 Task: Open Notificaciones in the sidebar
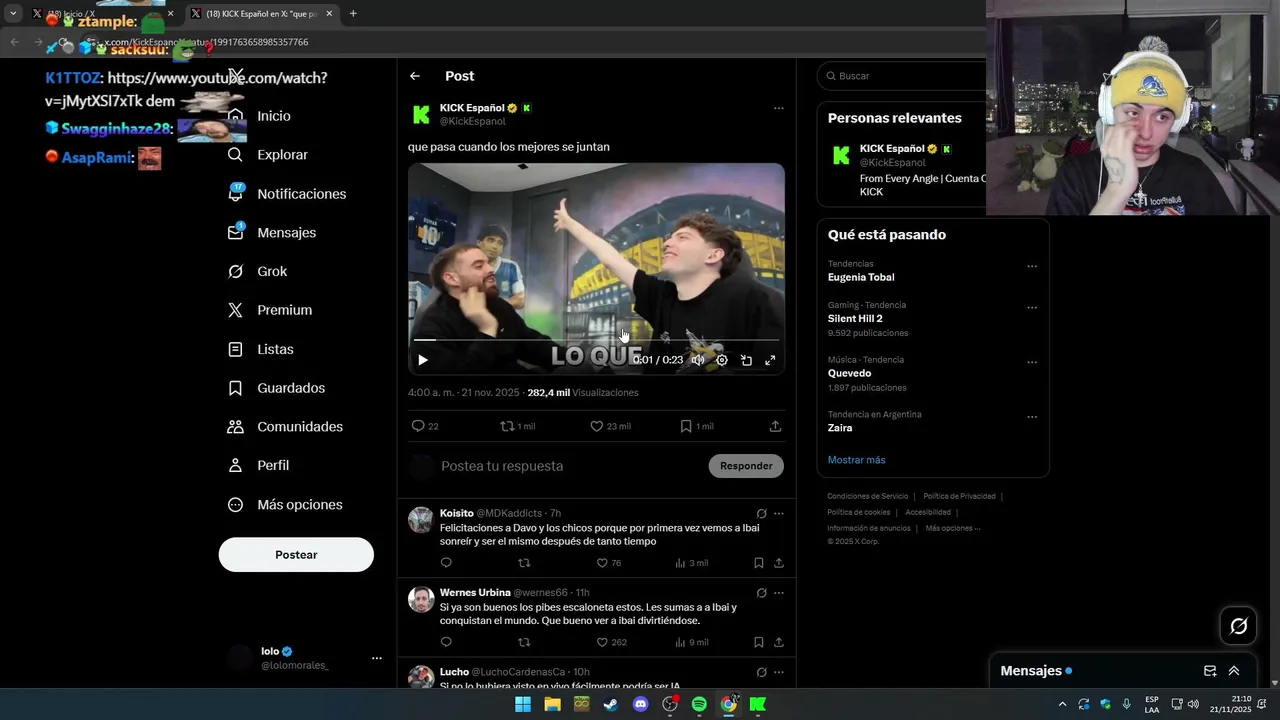[286, 194]
